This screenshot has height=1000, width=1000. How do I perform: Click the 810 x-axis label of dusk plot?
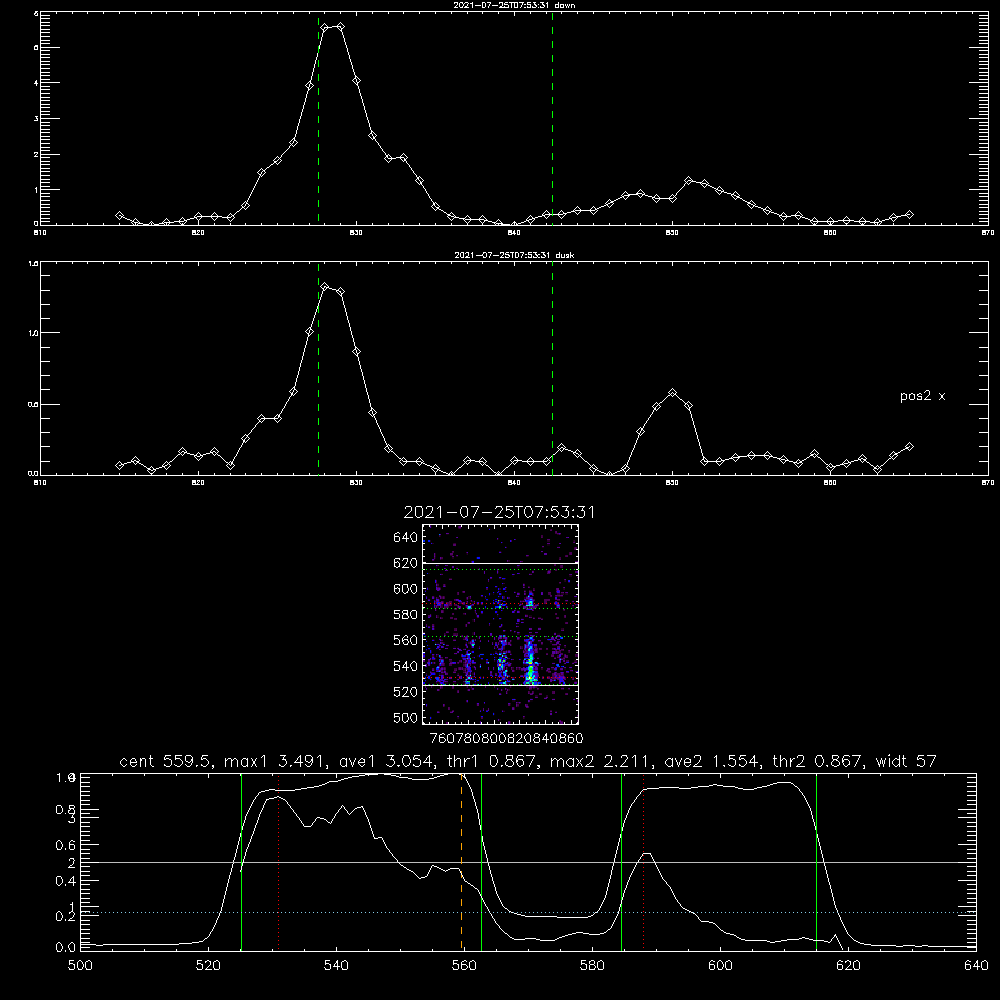coord(40,483)
